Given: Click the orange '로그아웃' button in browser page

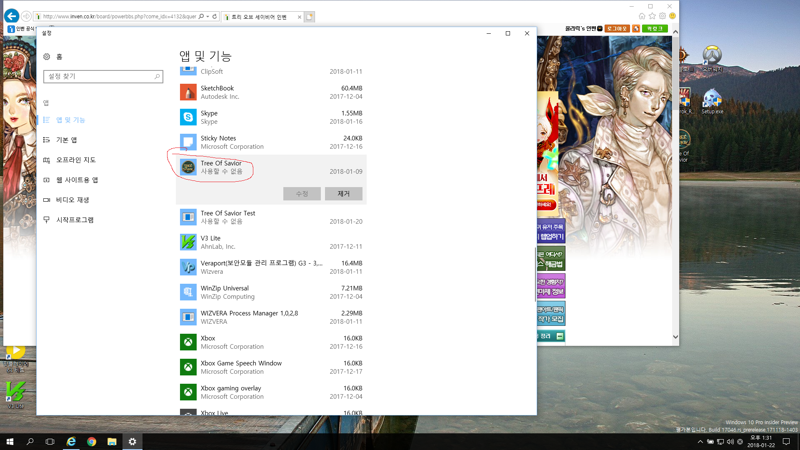Looking at the screenshot, I should click(617, 29).
